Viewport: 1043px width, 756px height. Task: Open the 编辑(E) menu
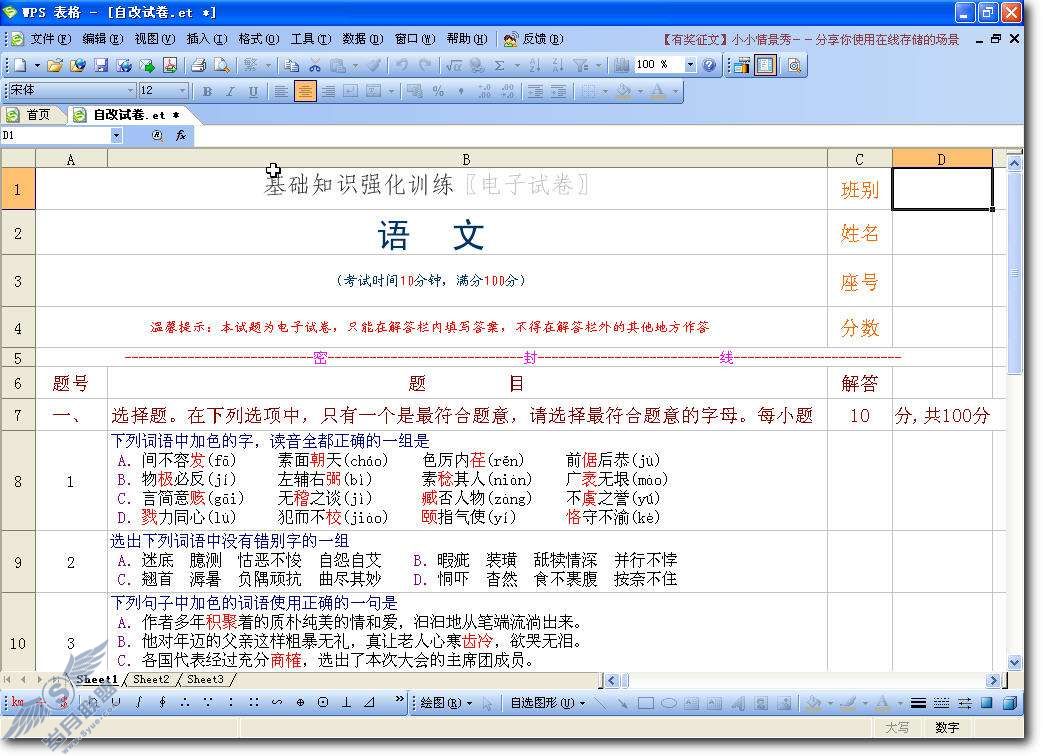pyautogui.click(x=102, y=39)
